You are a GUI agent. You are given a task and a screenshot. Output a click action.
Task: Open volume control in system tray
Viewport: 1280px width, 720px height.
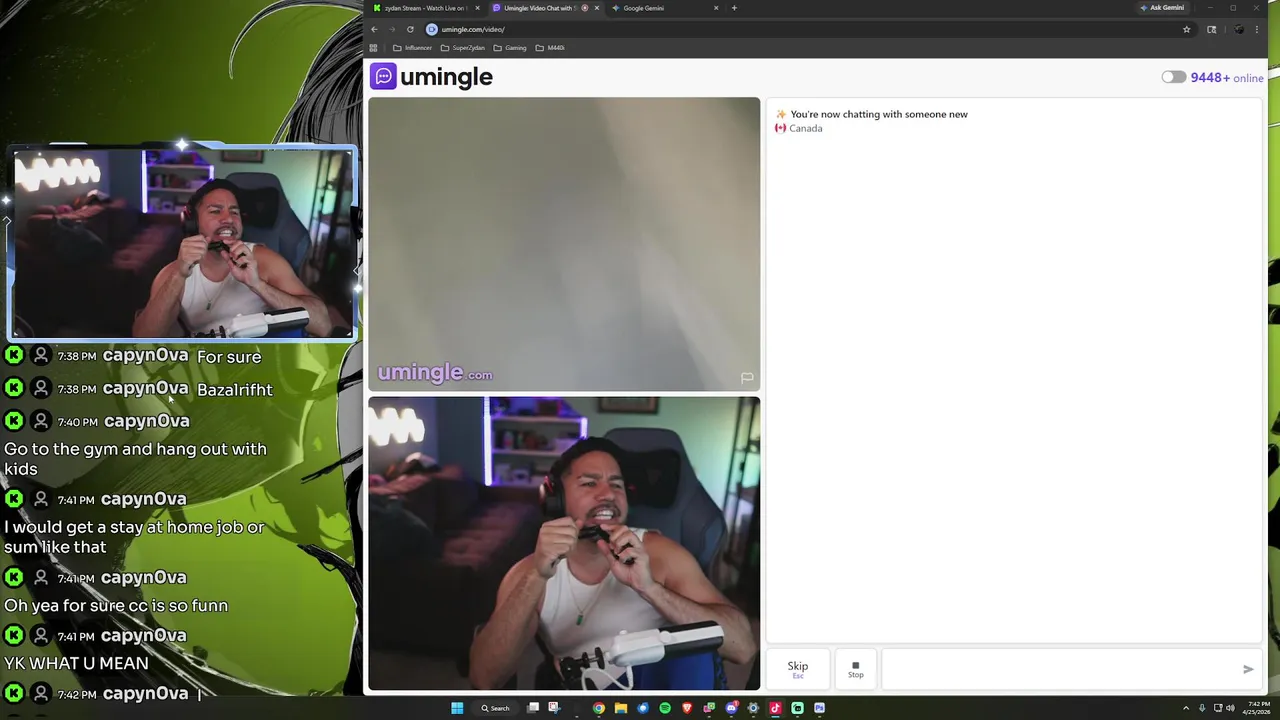tap(1229, 708)
